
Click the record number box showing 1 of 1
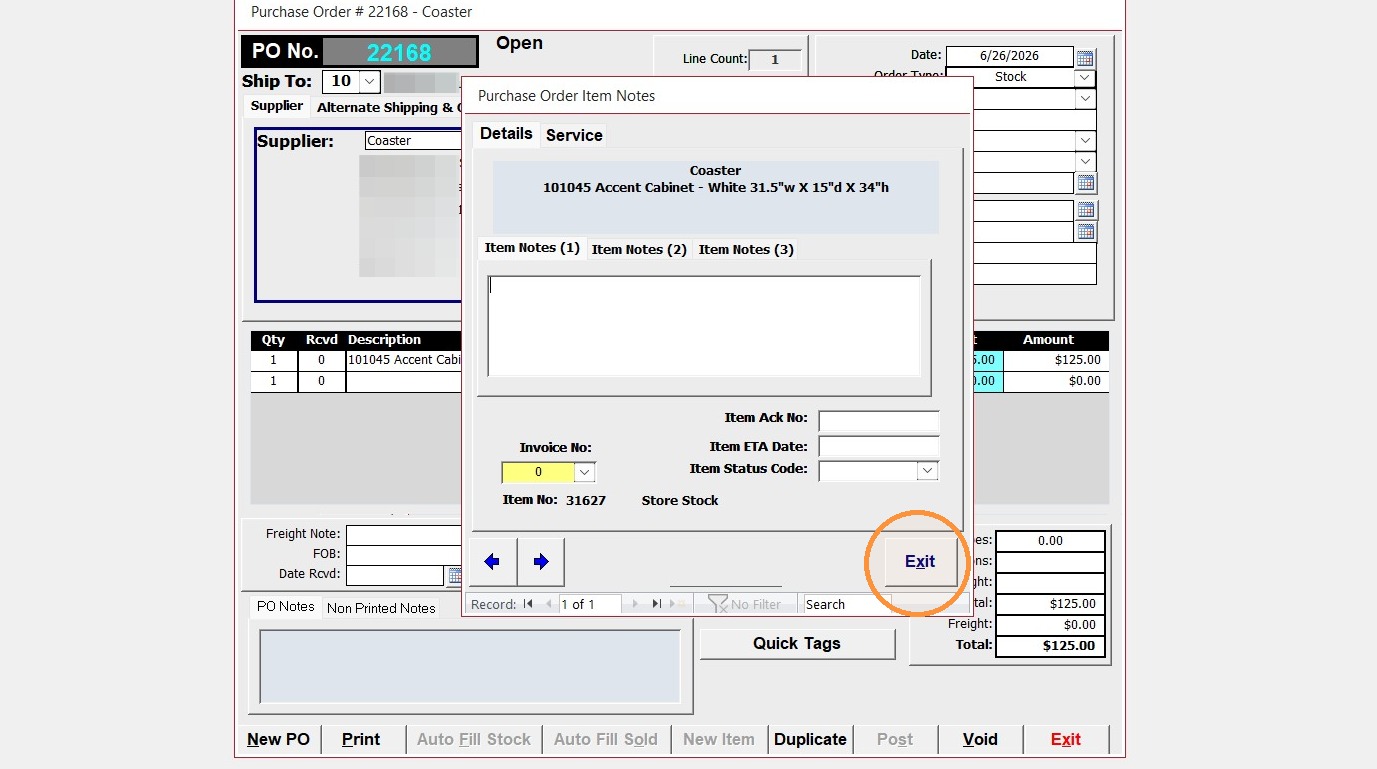click(590, 604)
